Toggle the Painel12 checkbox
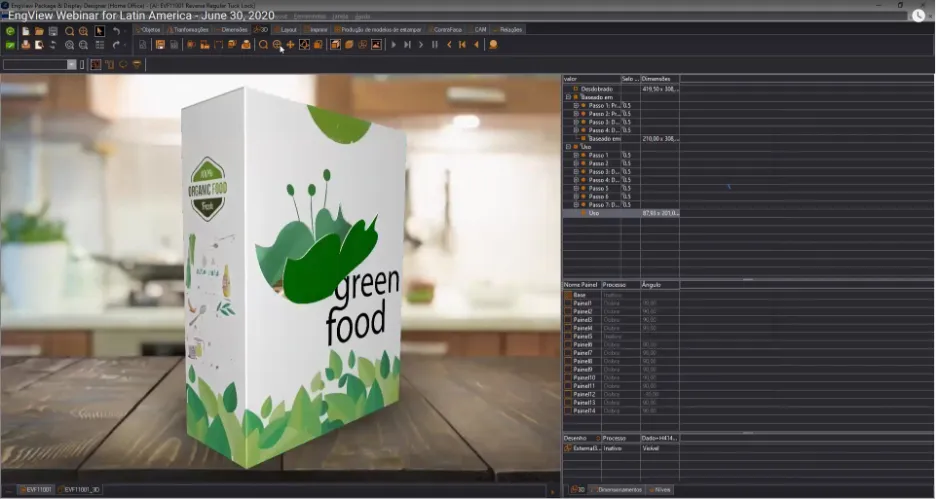The width and height of the screenshot is (936, 499). (x=568, y=395)
